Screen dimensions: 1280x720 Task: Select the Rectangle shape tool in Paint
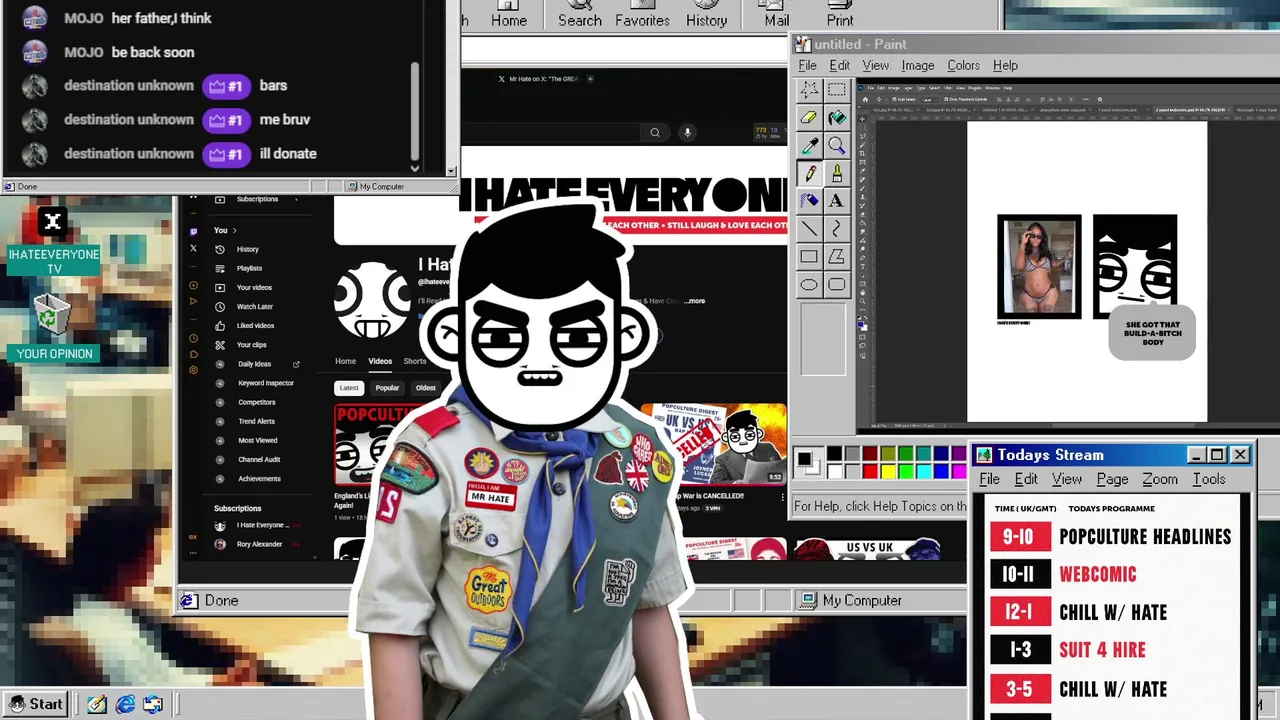809,257
